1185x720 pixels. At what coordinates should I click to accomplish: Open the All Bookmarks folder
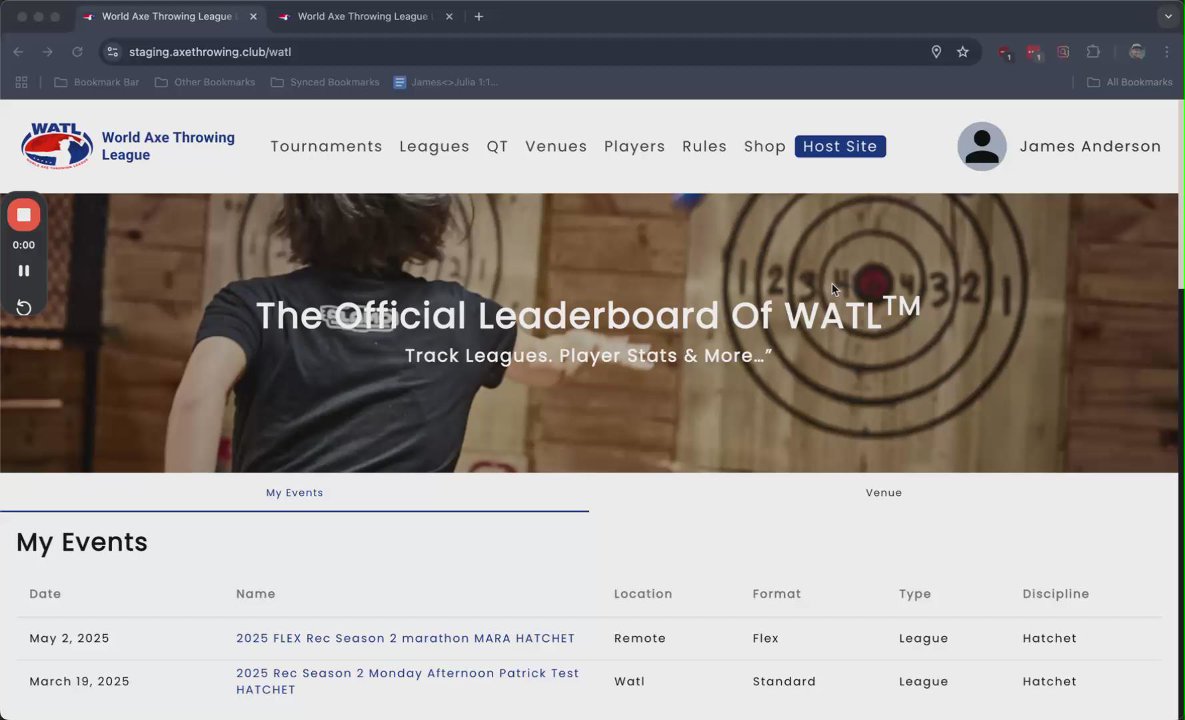coord(1130,82)
